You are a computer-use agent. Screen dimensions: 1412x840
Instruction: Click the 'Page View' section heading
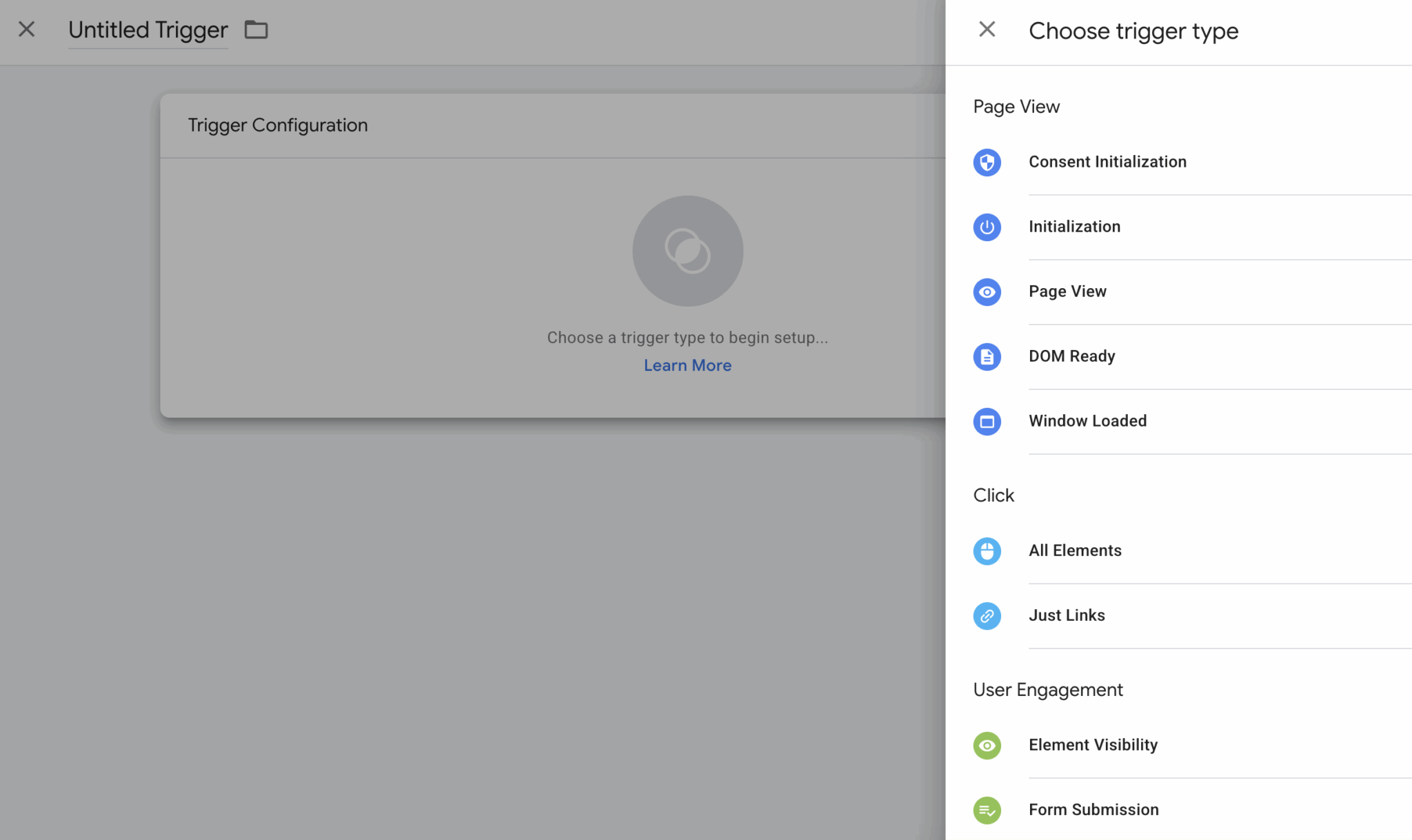click(x=1016, y=107)
